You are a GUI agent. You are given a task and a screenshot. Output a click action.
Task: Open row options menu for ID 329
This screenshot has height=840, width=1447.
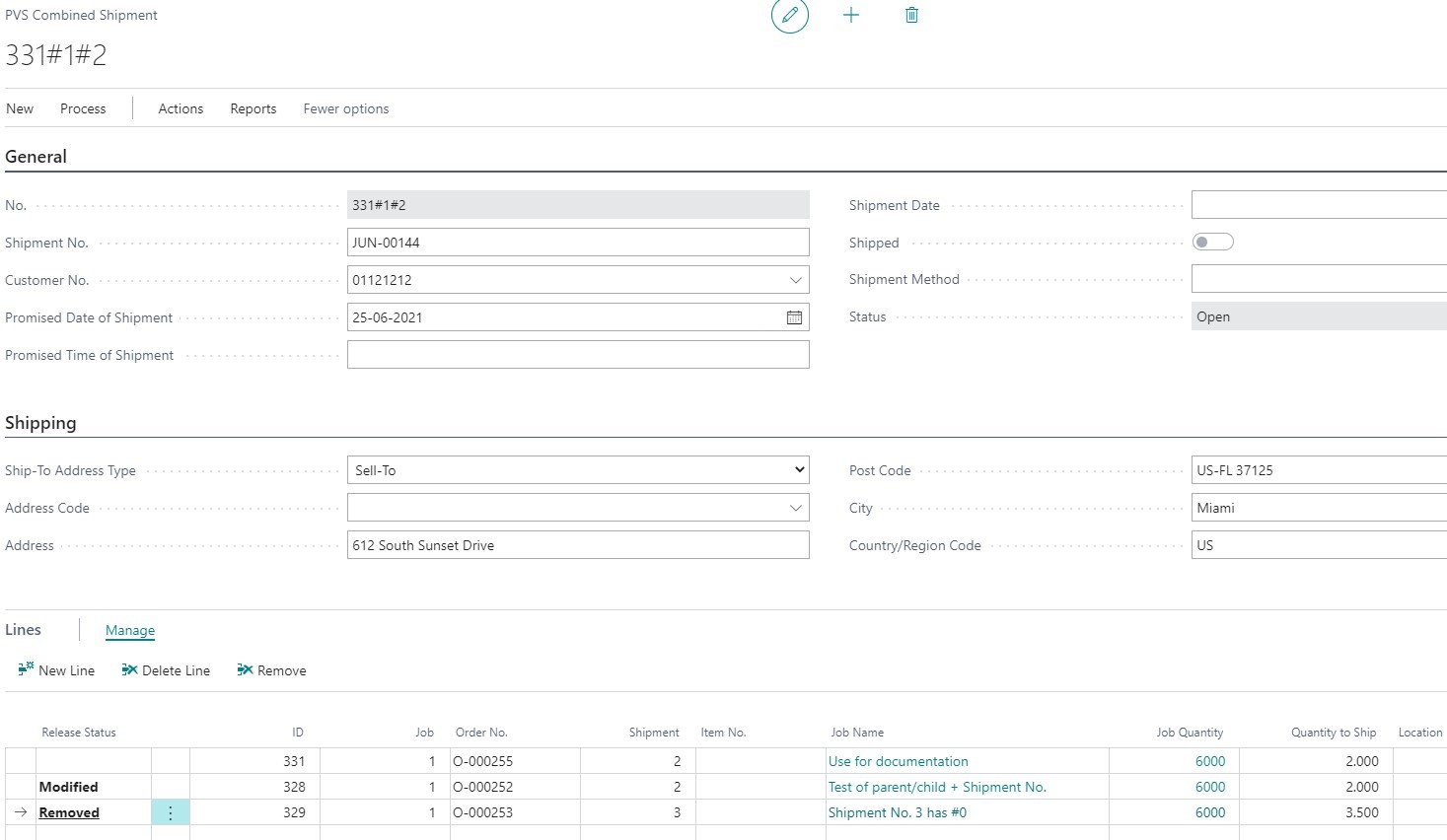click(x=171, y=812)
